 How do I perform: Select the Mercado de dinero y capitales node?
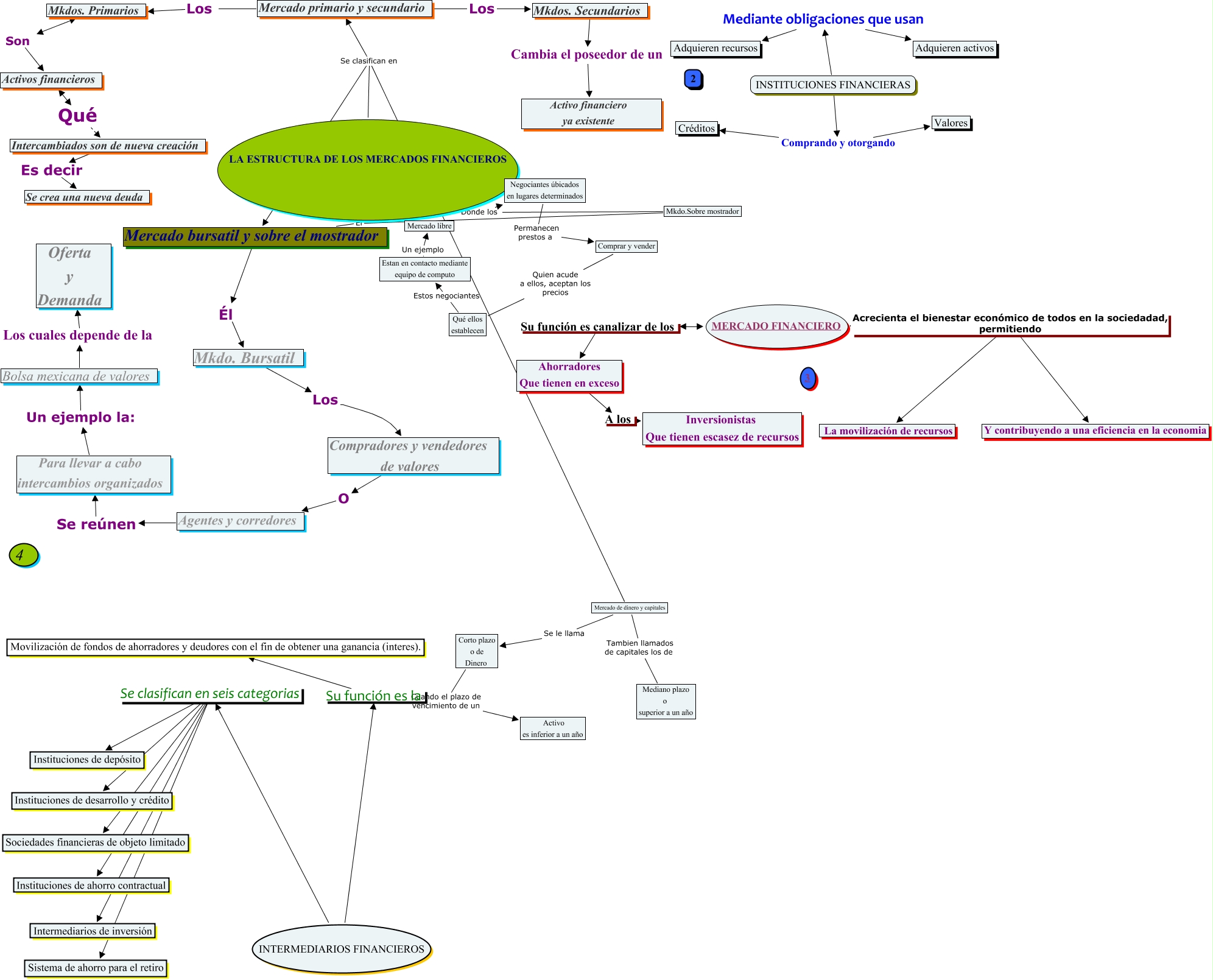[629, 608]
